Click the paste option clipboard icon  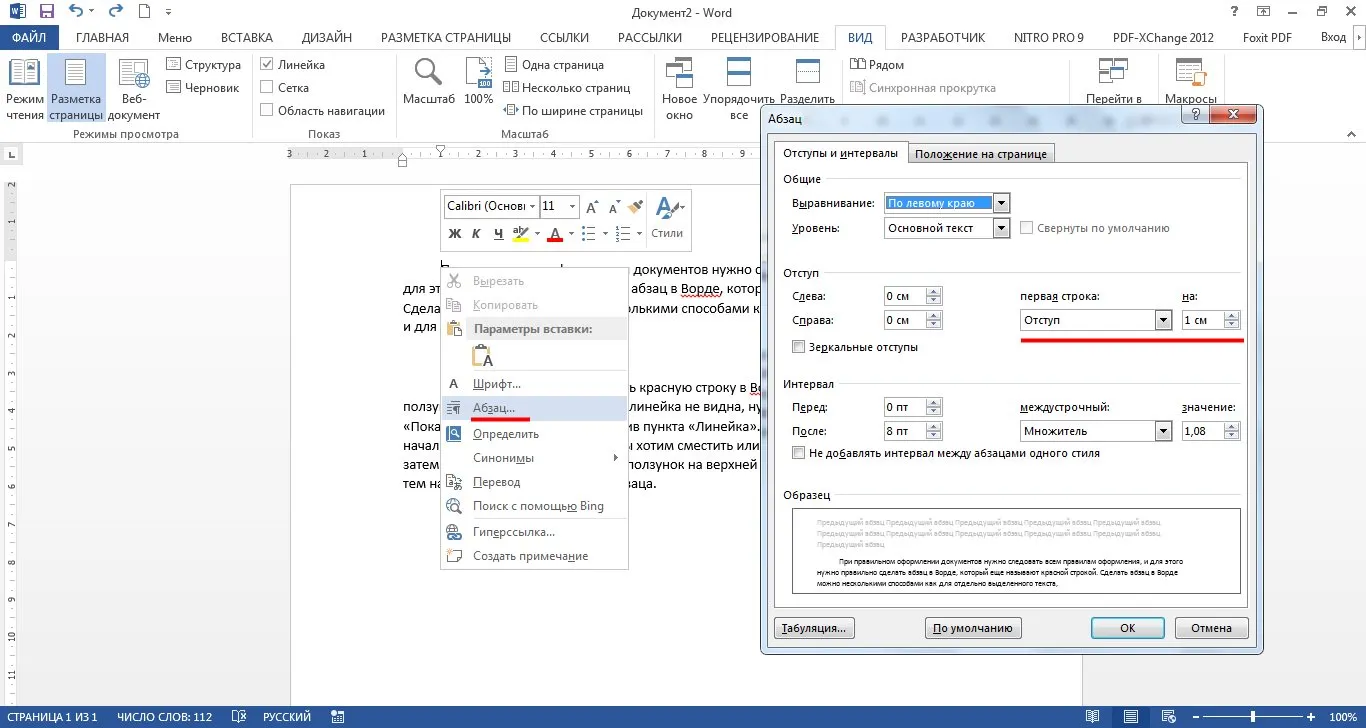tap(483, 355)
